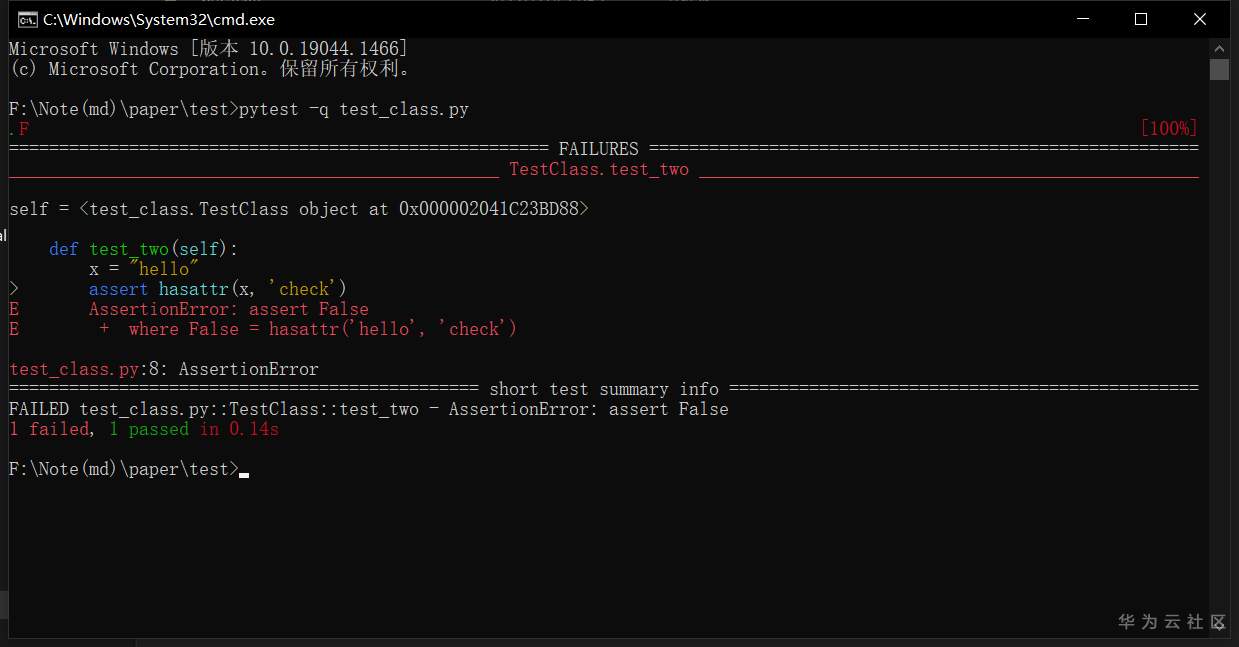
Task: Click the scrollbar down arrow
Action: 1218,627
